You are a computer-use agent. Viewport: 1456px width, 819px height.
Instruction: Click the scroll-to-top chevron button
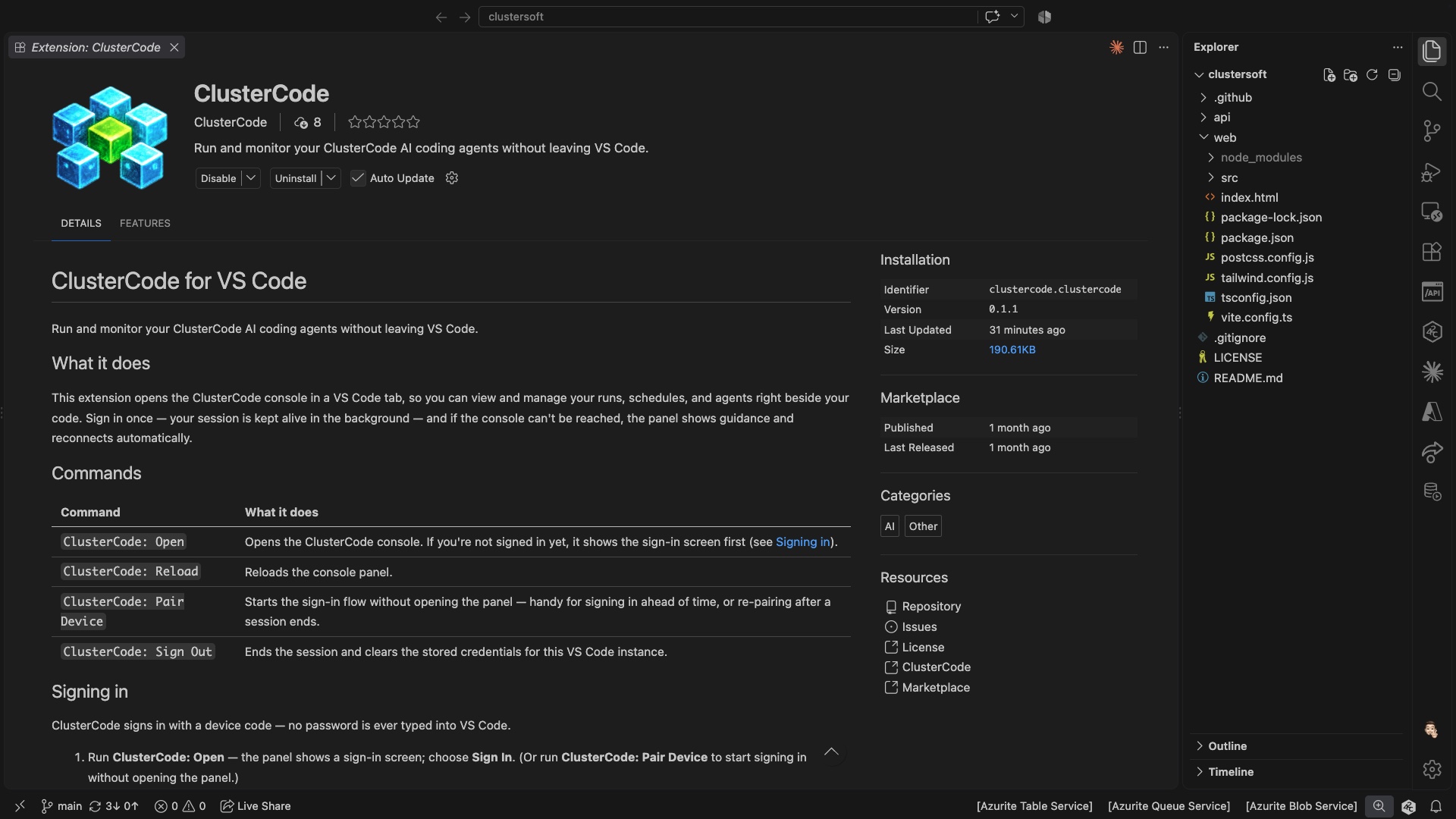pos(831,752)
